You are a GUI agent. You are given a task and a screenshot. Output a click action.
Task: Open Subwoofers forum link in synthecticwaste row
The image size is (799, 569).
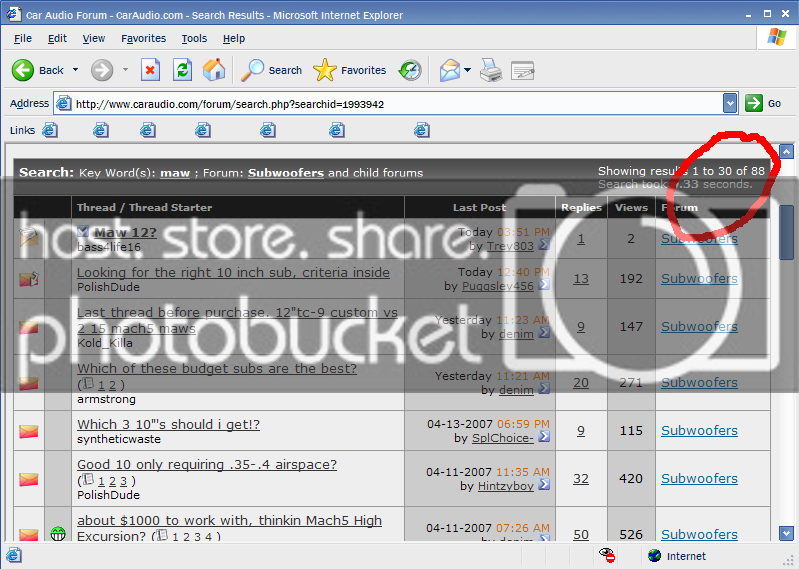tap(699, 430)
